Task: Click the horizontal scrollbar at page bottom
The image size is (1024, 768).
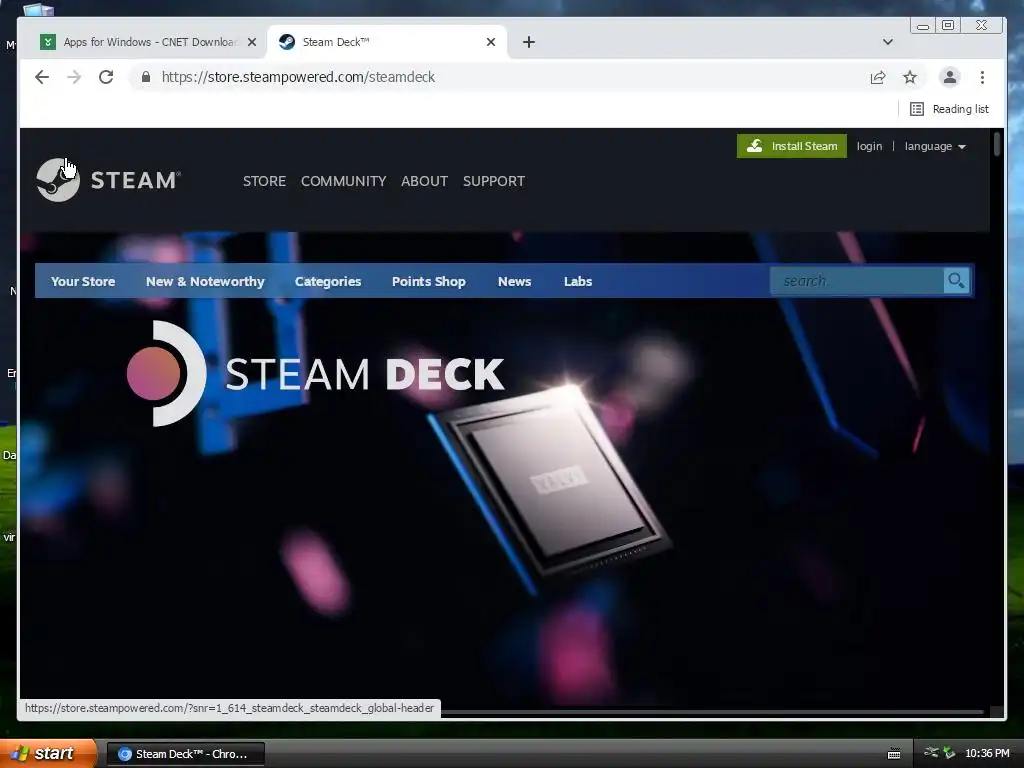Action: (712, 712)
